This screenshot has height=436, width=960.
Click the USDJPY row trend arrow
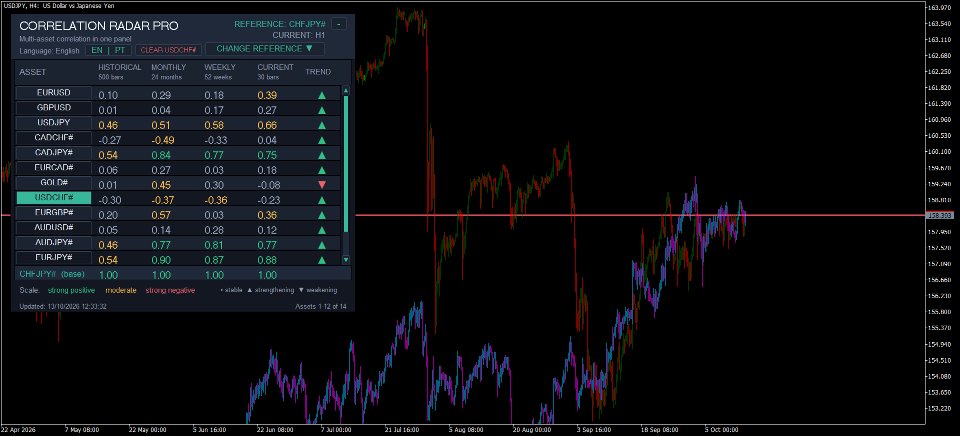[321, 125]
